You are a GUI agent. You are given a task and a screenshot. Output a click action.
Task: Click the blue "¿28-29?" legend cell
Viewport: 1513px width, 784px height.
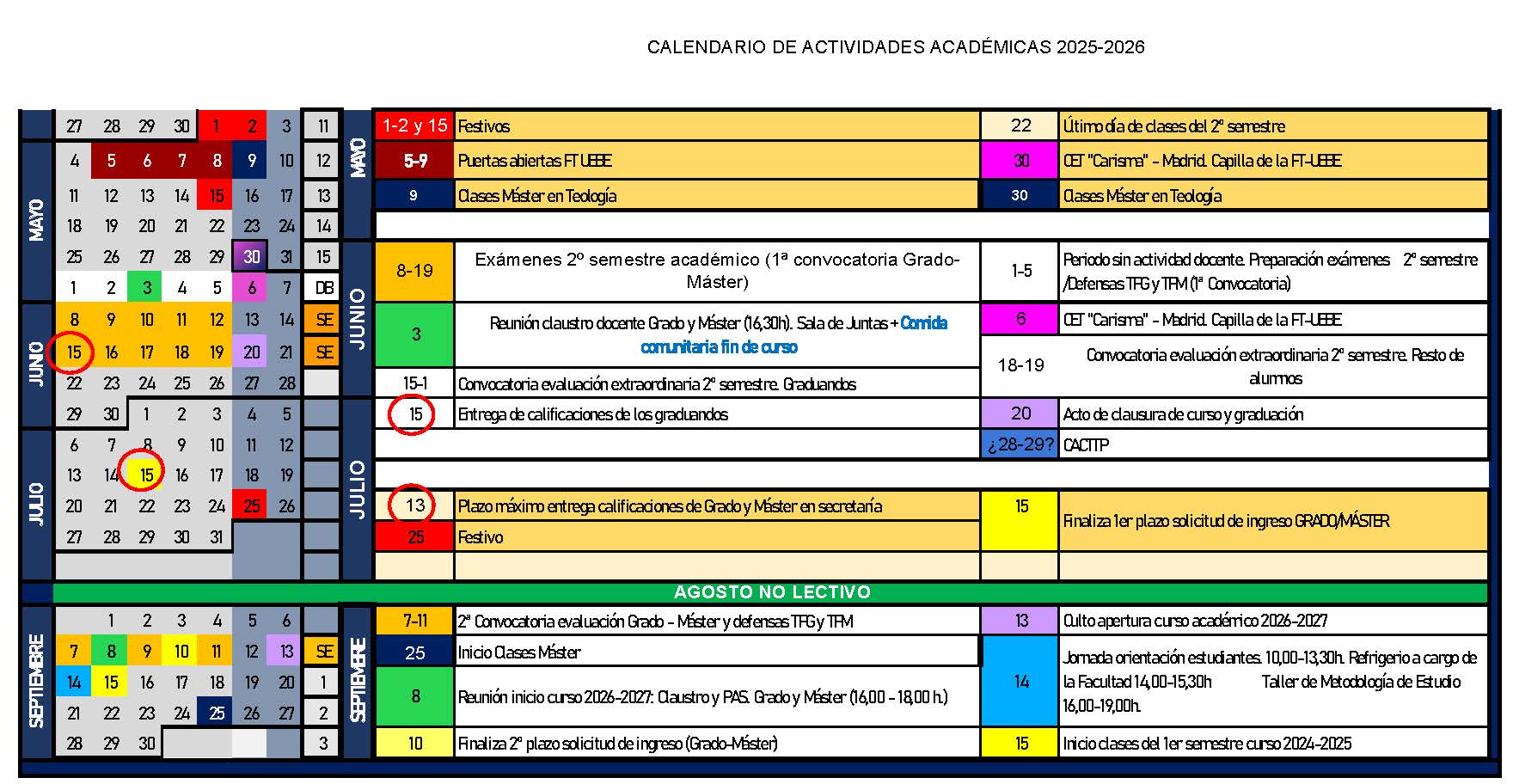pyautogui.click(x=1020, y=444)
